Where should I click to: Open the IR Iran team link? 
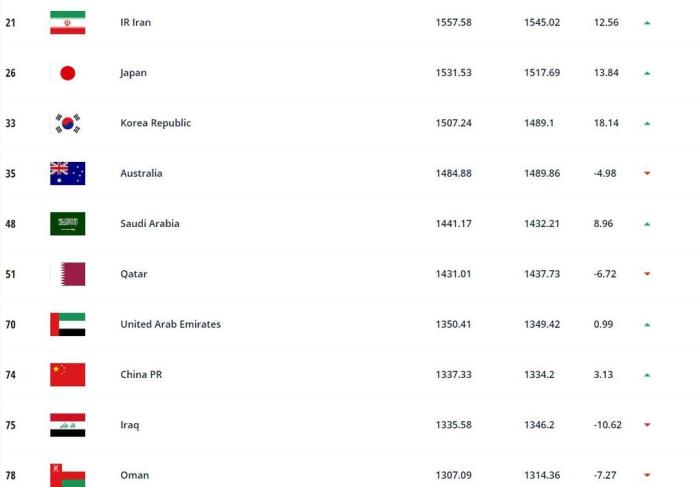click(x=135, y=22)
